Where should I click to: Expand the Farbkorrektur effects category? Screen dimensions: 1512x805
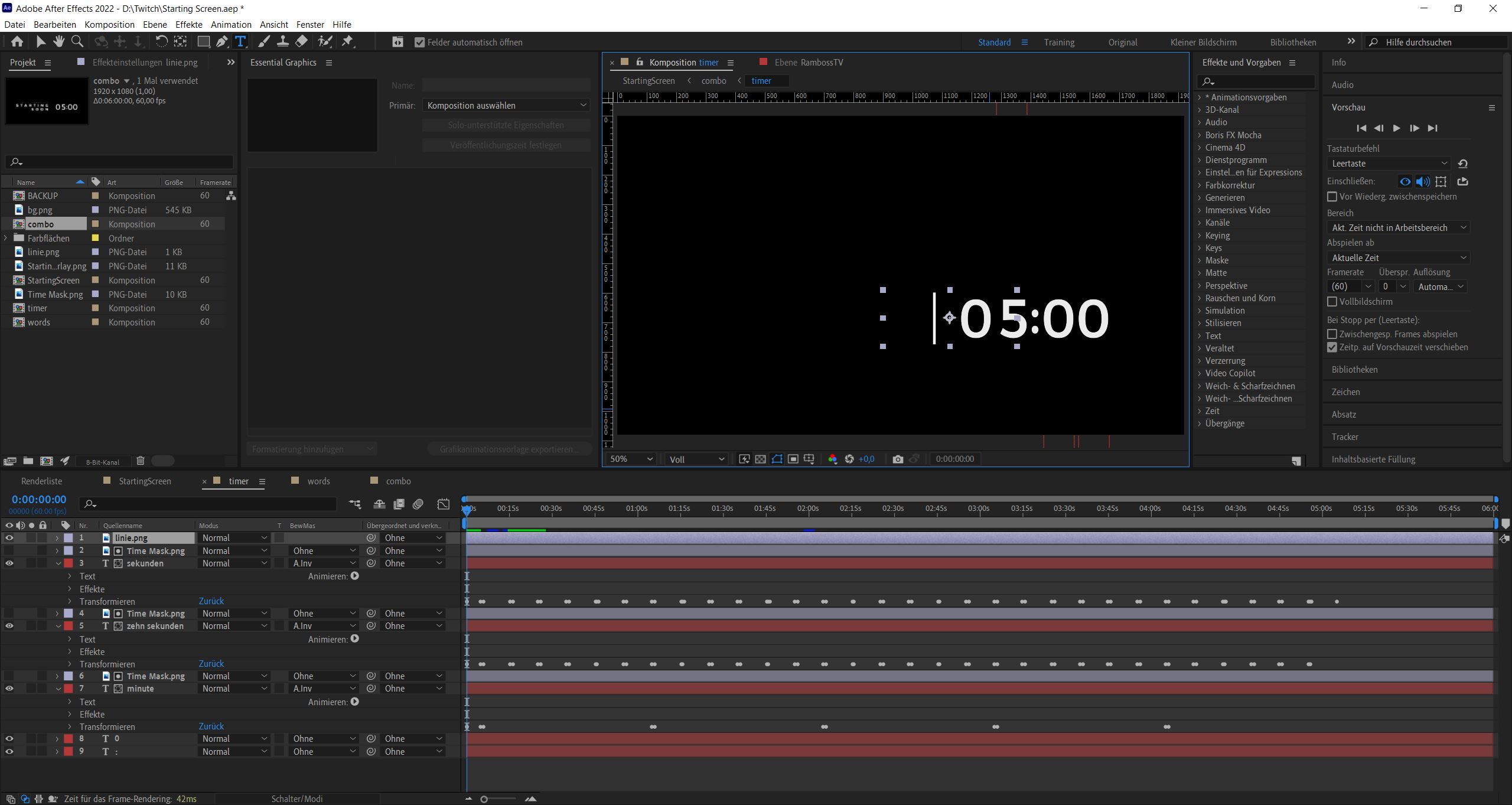1200,185
